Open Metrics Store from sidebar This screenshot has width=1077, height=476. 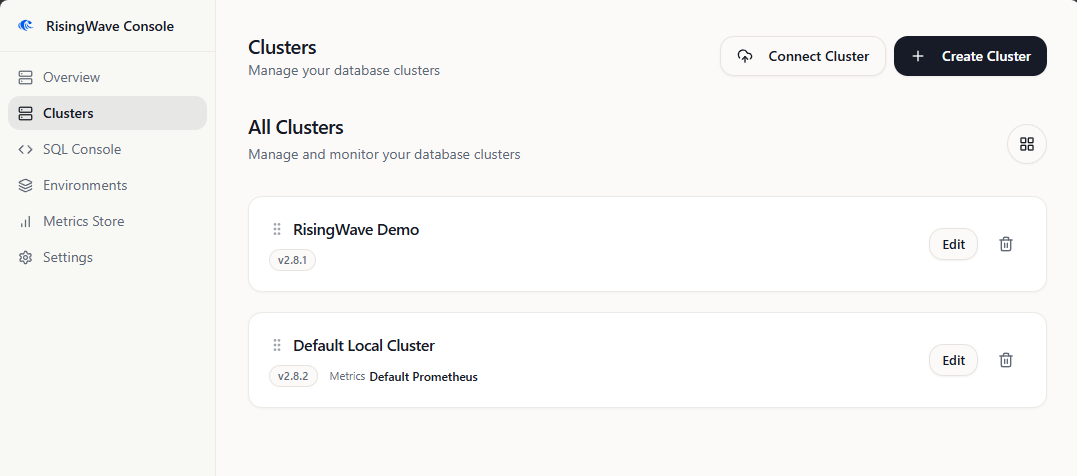coord(107,221)
